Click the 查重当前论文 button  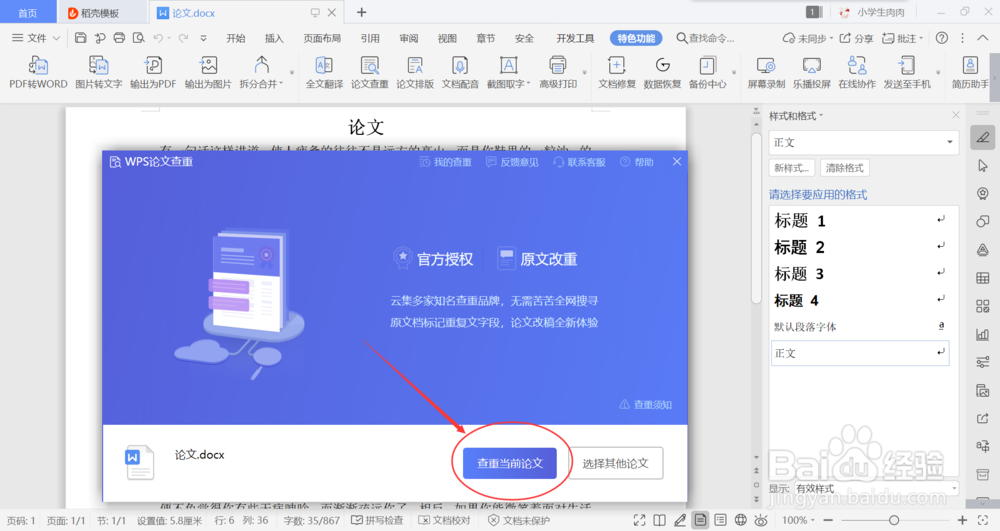(x=510, y=463)
